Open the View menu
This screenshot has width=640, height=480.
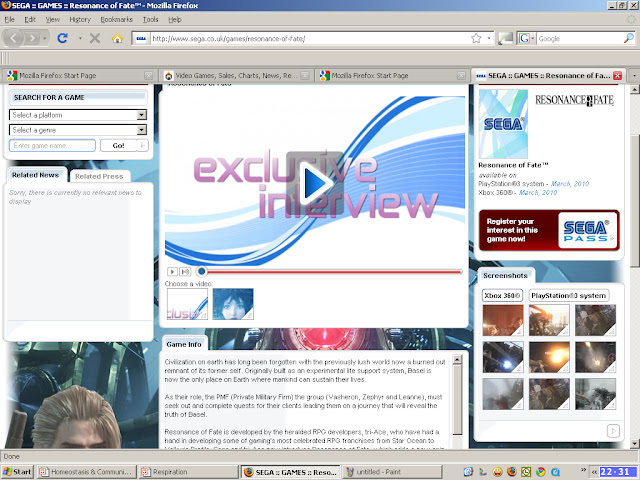(52, 19)
